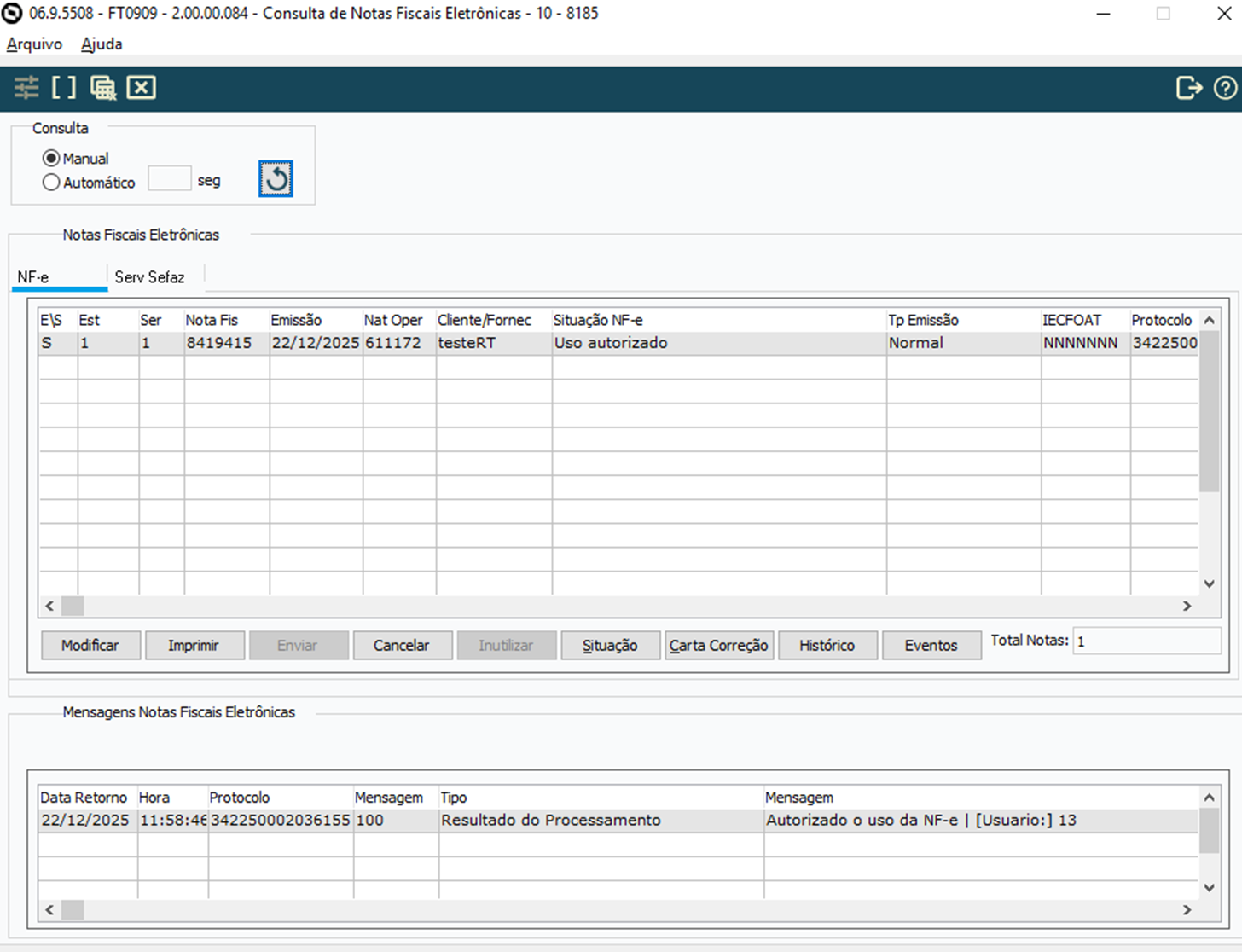
Task: Click the Eventos button
Action: pyautogui.click(x=931, y=645)
